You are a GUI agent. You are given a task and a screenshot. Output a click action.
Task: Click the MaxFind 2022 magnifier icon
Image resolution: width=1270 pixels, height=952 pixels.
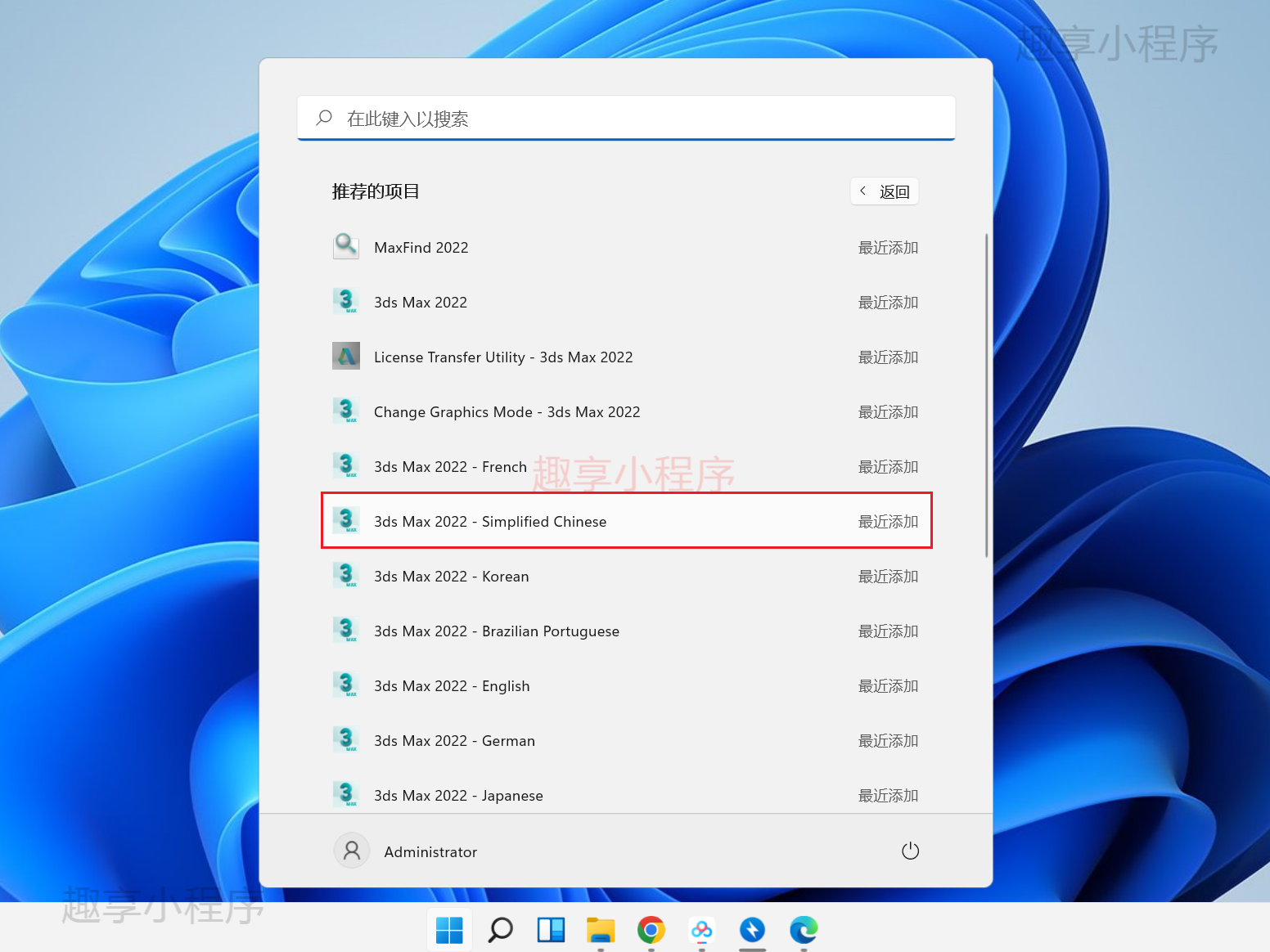(x=346, y=246)
